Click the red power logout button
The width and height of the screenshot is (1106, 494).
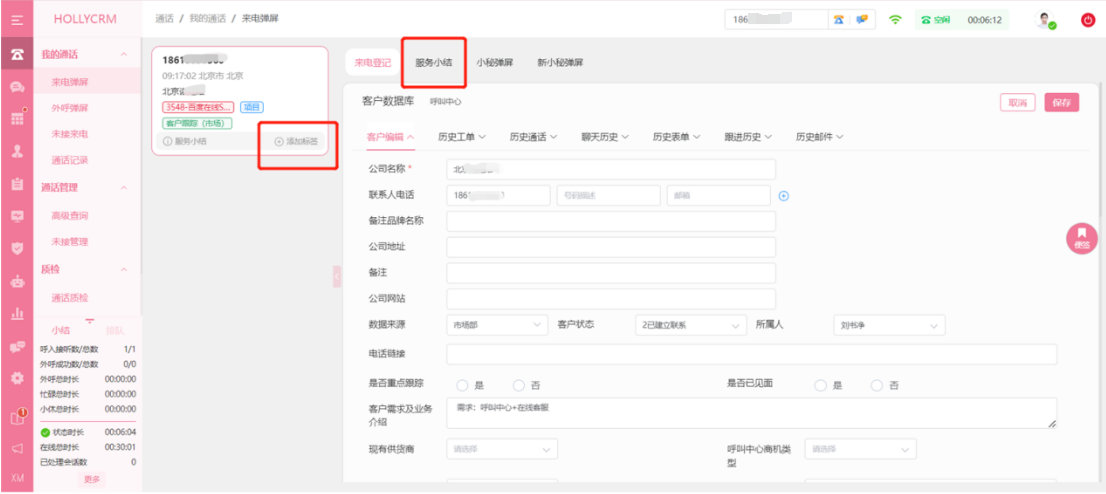click(1088, 20)
